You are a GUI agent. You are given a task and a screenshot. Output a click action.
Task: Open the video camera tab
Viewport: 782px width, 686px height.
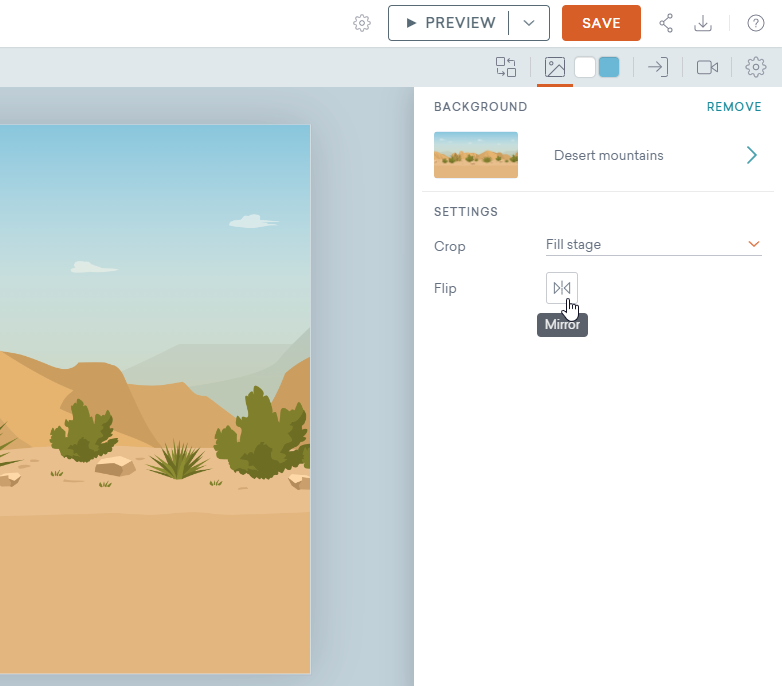708,67
